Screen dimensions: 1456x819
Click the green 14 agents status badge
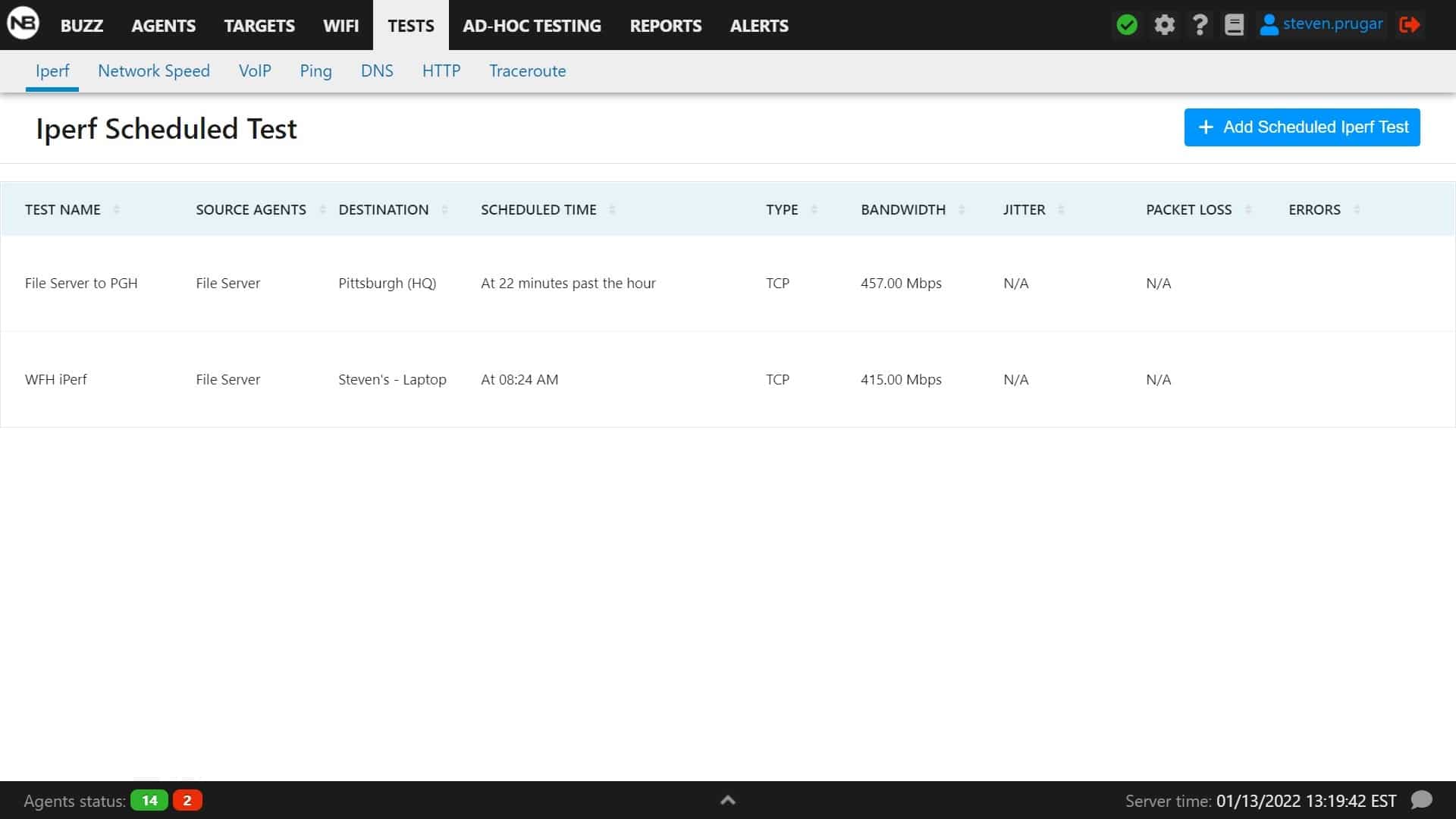[x=149, y=800]
